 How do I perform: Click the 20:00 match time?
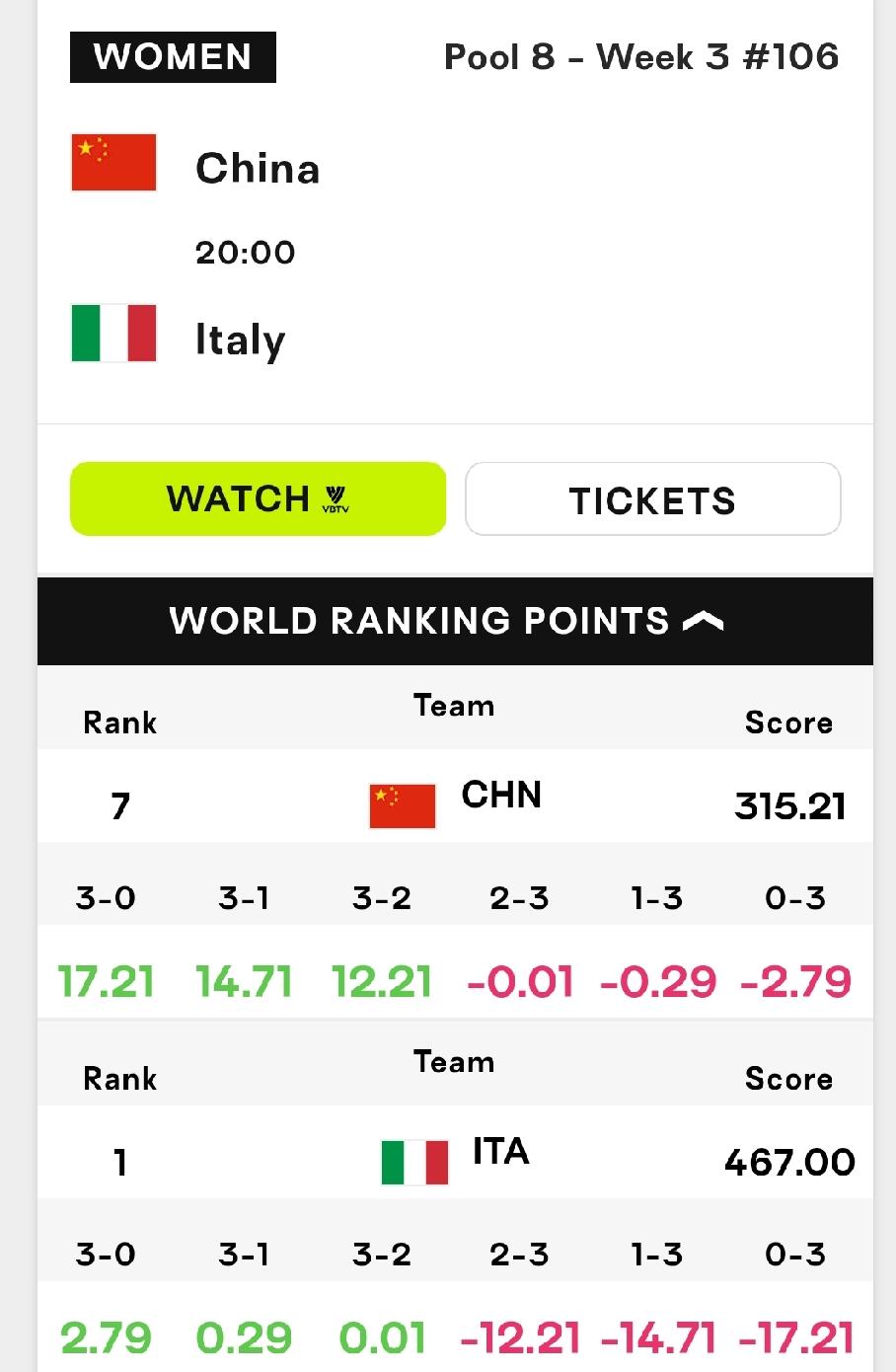point(245,253)
